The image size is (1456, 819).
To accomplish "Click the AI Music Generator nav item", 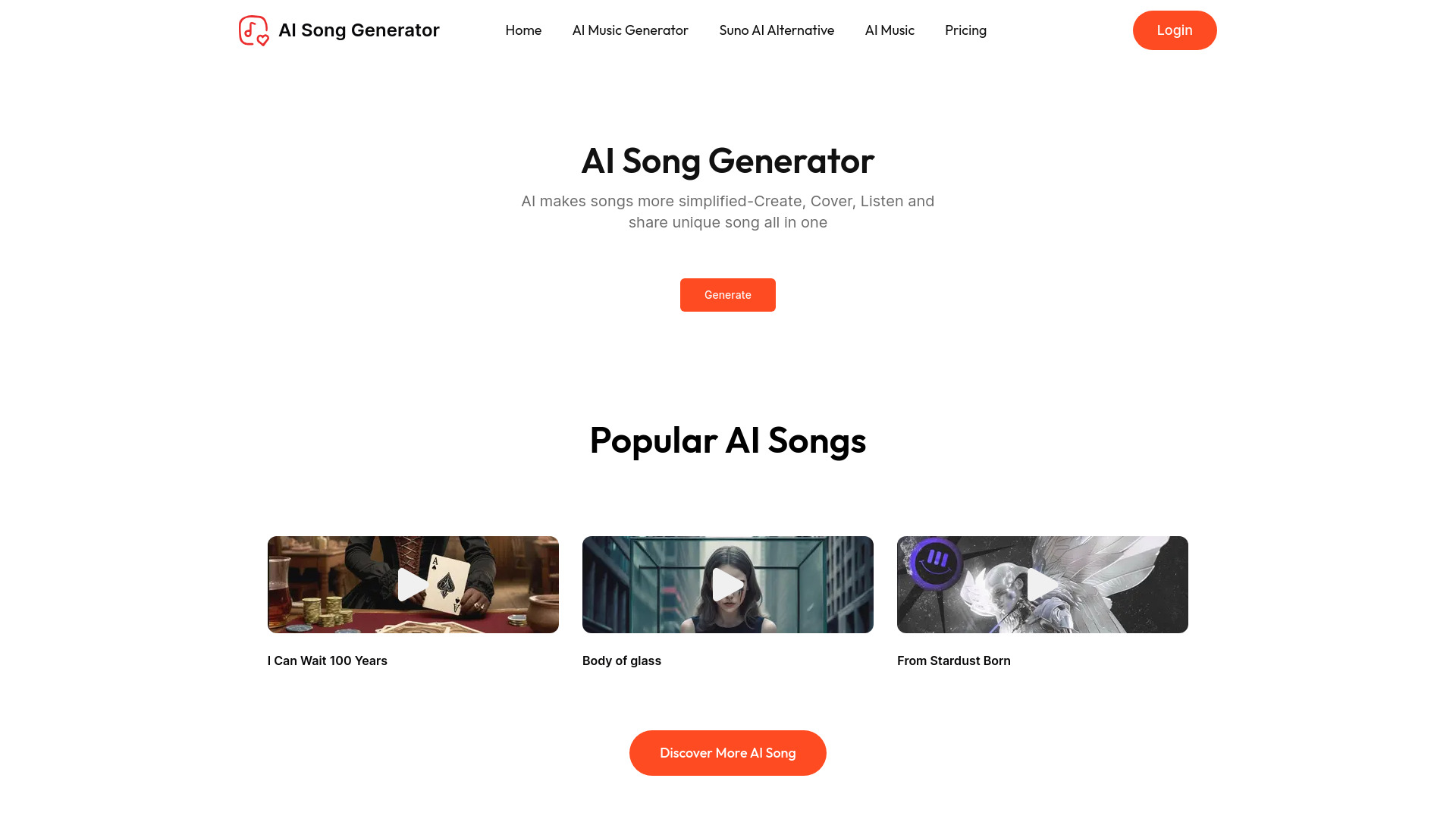I will (629, 30).
